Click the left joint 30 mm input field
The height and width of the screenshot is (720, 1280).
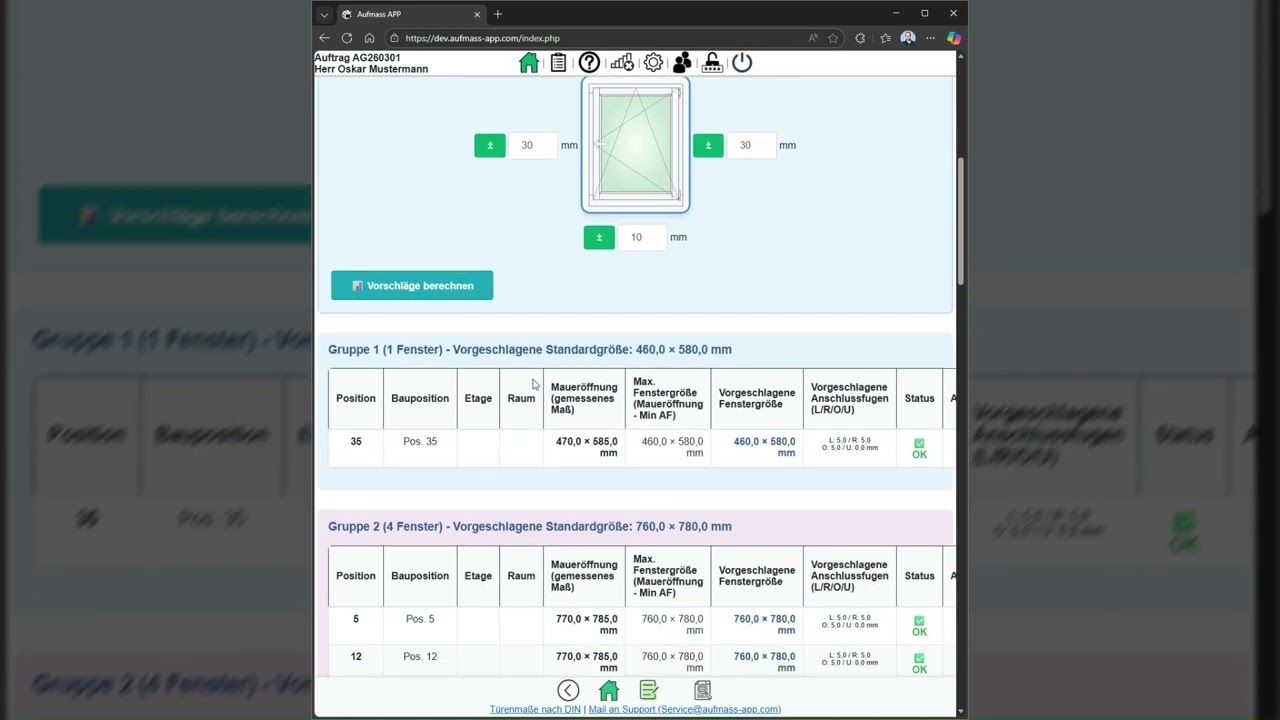pos(532,145)
